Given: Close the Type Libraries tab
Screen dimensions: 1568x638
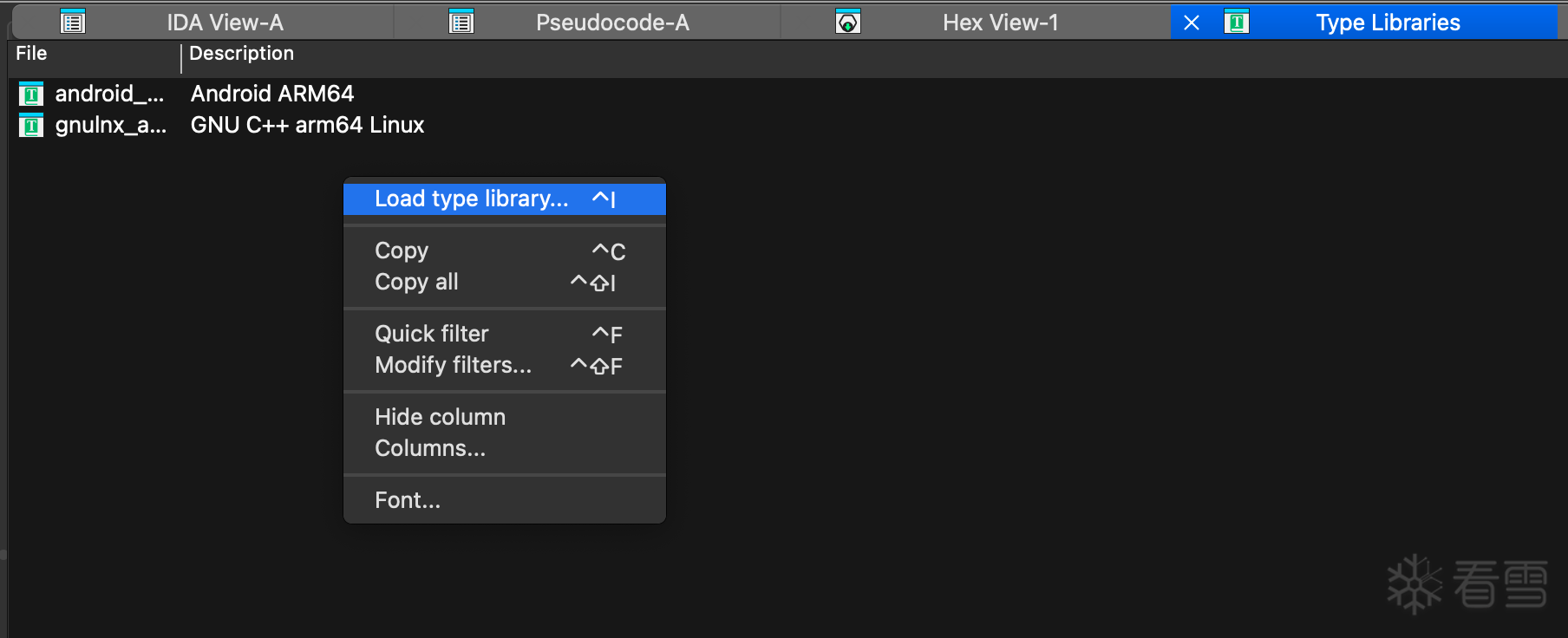Looking at the screenshot, I should pos(1192,23).
